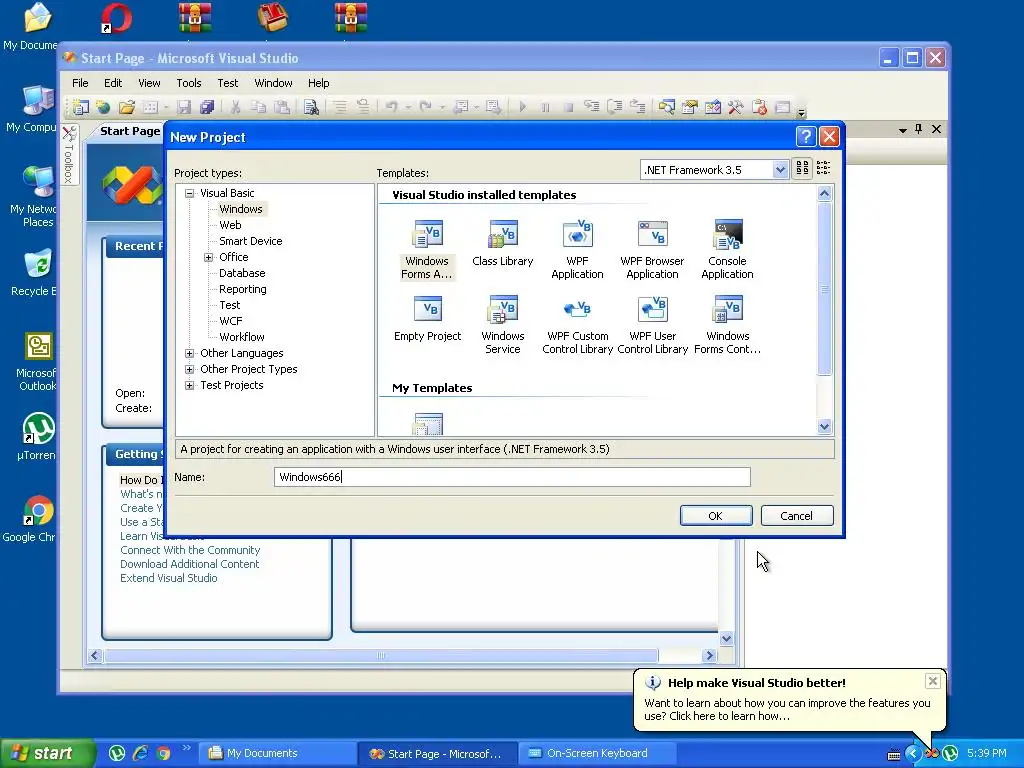Expand the Other Project Types node

189,369
